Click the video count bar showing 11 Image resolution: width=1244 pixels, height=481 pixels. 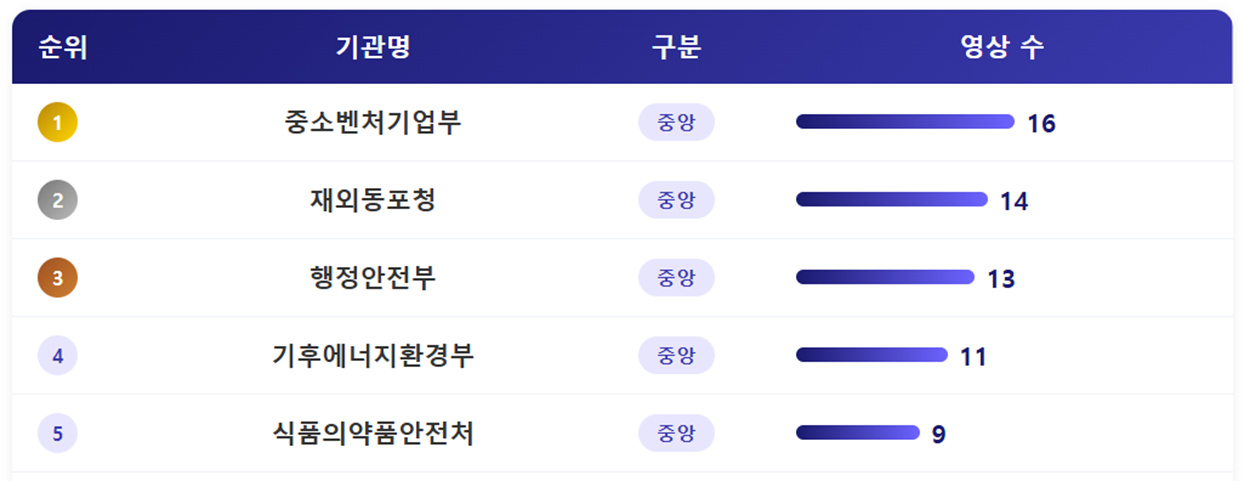(871, 355)
